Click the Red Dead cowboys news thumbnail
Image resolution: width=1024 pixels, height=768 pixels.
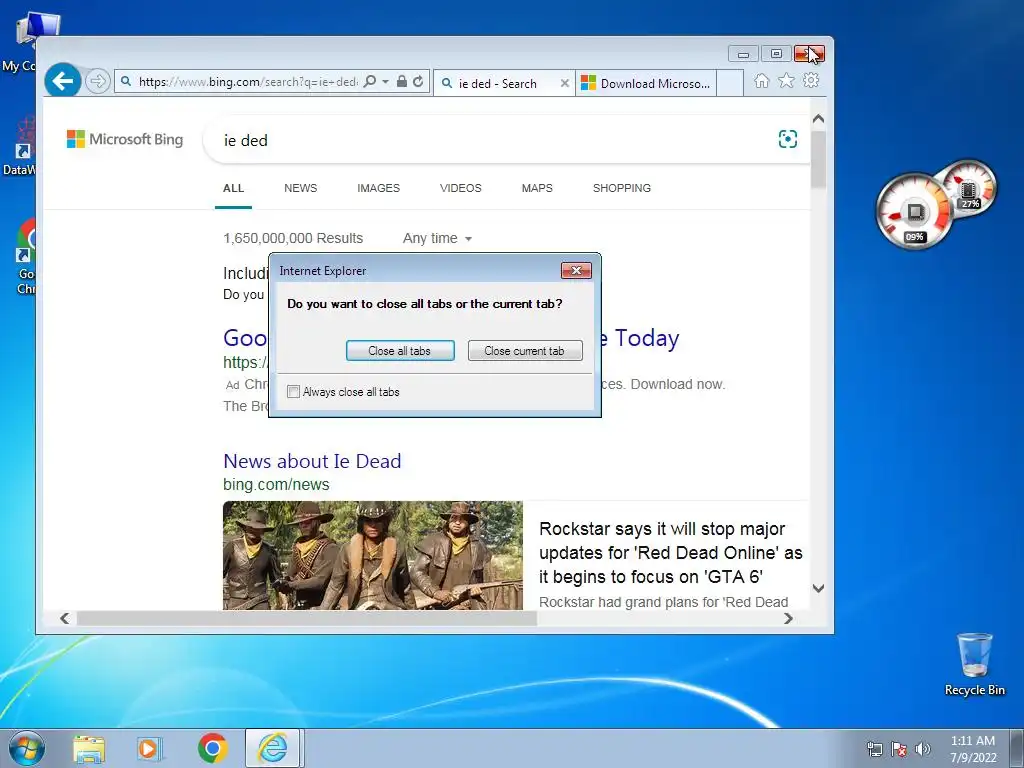pyautogui.click(x=373, y=556)
